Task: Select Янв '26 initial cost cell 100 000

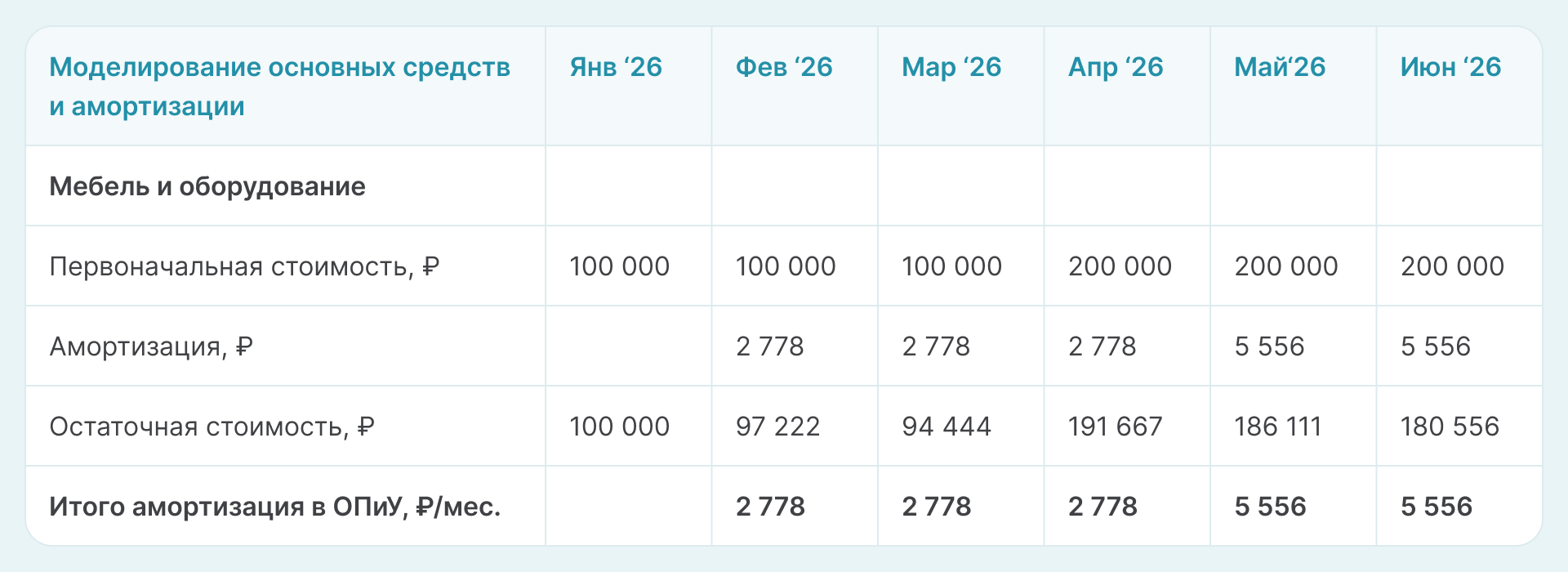Action: 619,266
